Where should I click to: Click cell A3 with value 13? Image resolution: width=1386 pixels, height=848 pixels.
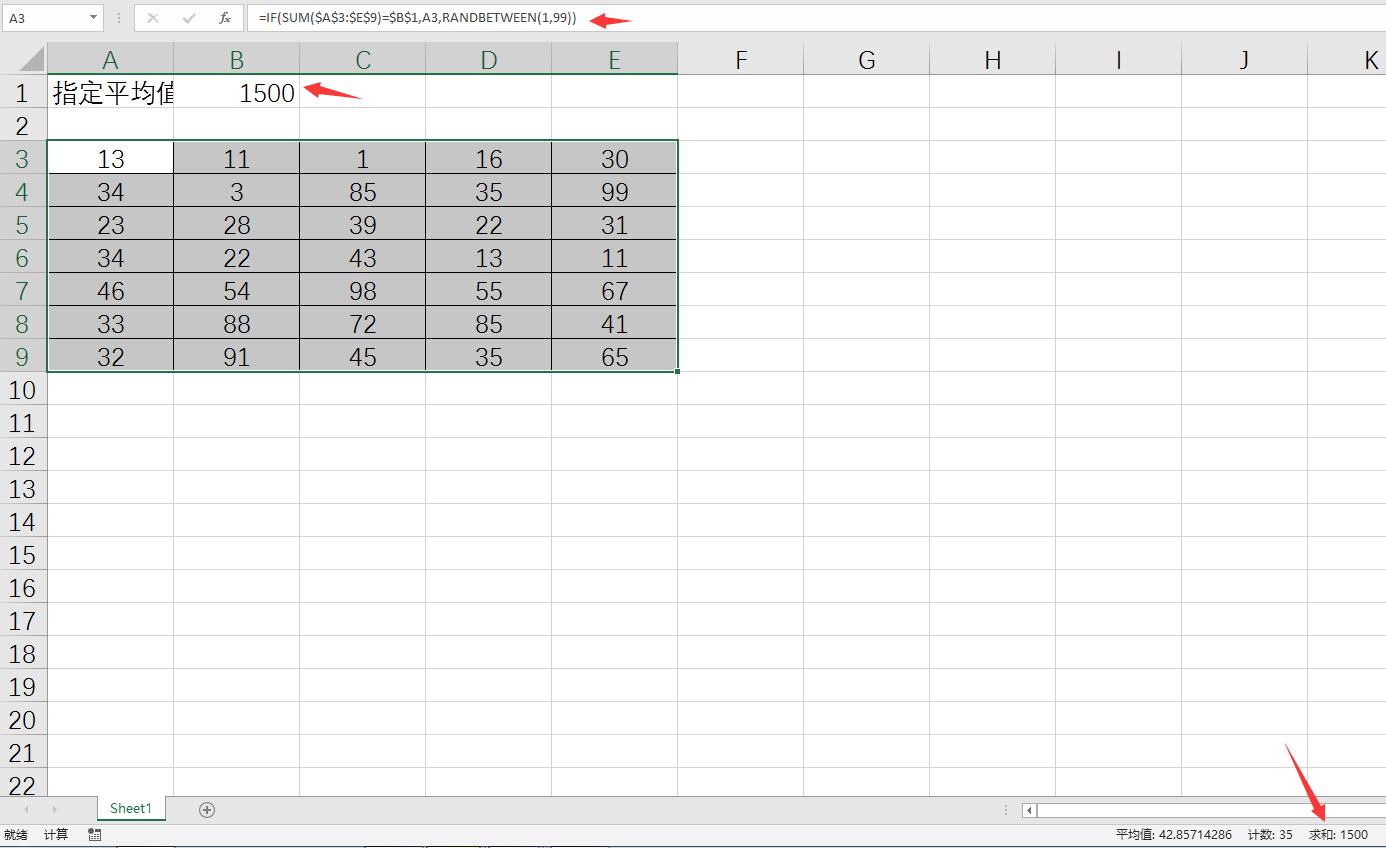pos(110,158)
